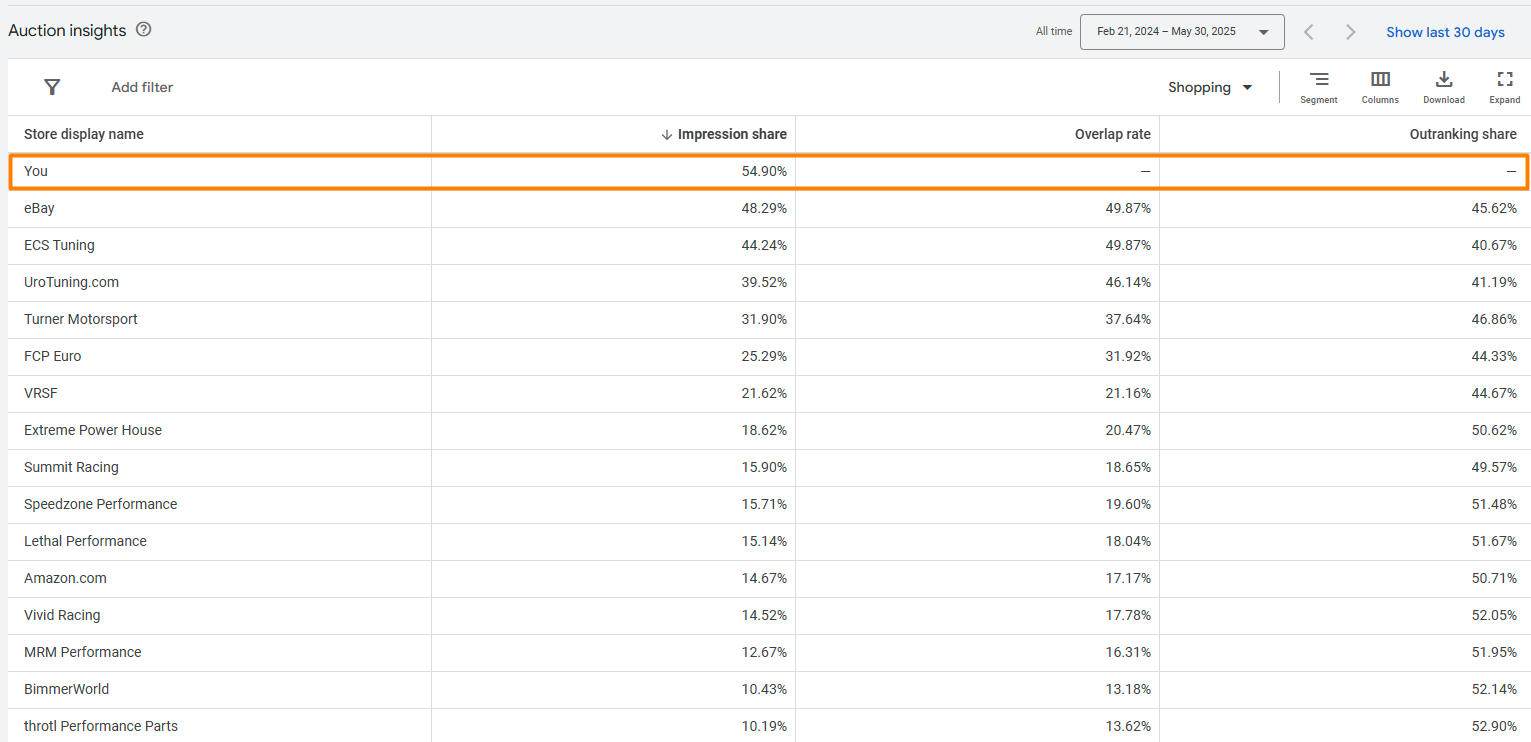
Task: Click FCP Euro overlap rate 31.92%
Action: (1128, 356)
